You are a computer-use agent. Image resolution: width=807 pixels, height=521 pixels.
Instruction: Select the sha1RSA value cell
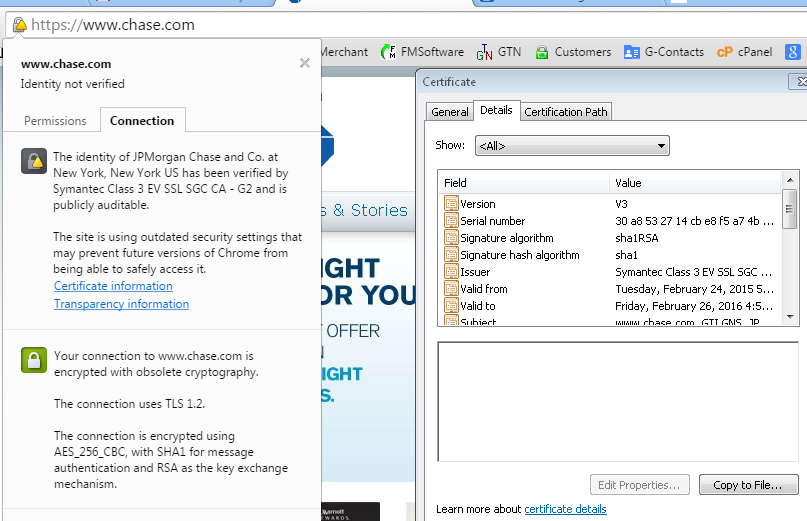[637, 238]
